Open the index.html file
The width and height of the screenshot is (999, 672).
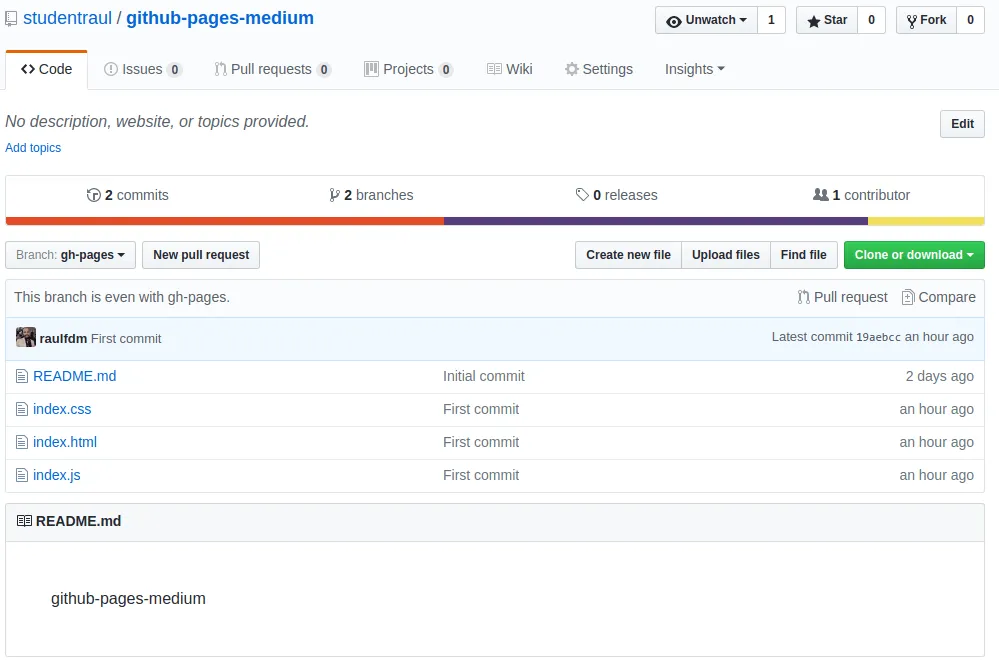pyautogui.click(x=65, y=442)
